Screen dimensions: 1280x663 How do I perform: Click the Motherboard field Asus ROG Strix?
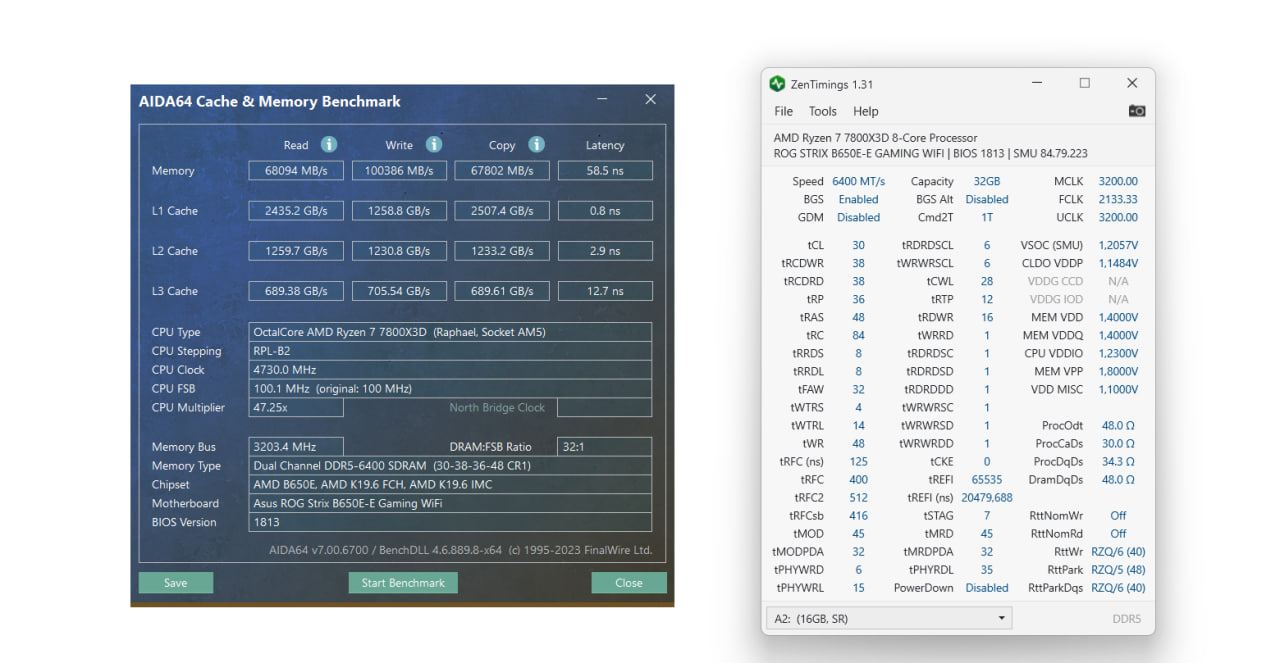(x=450, y=504)
